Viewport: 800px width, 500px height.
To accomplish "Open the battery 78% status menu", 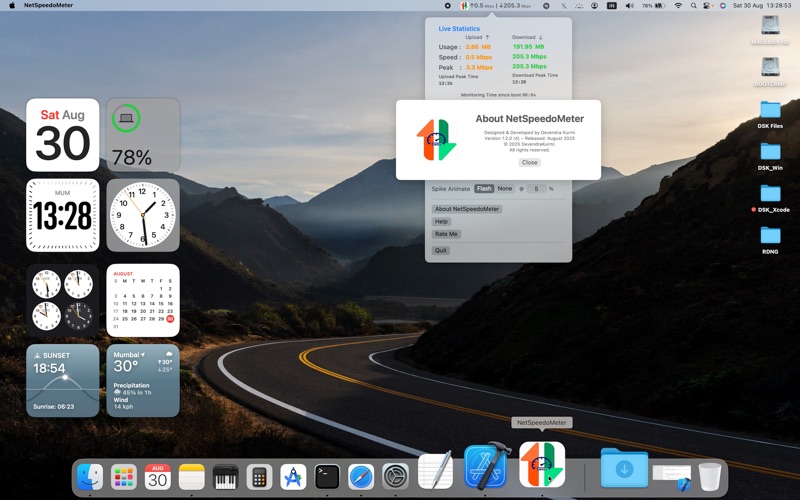I will click(x=654, y=6).
